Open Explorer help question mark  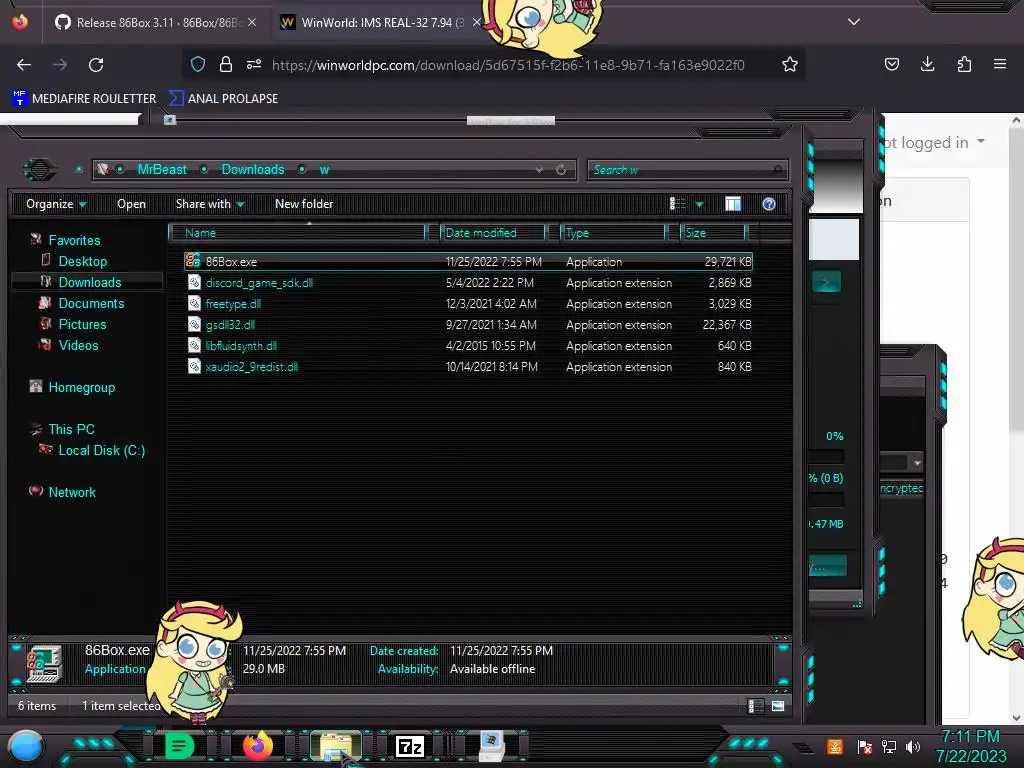click(769, 204)
